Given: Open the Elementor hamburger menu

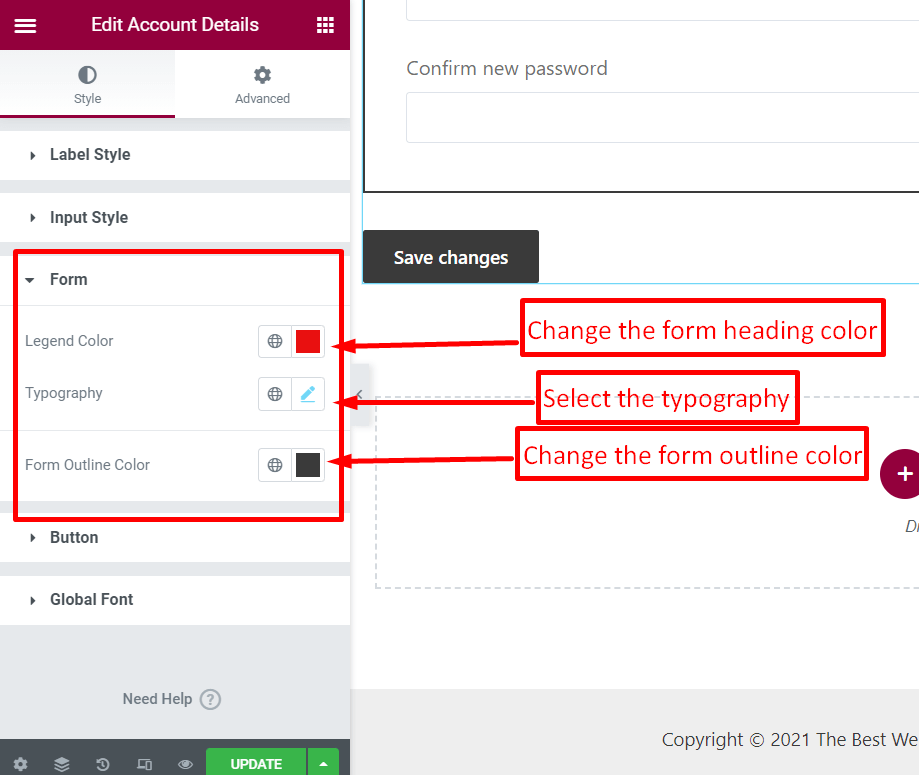Looking at the screenshot, I should pyautogui.click(x=25, y=25).
